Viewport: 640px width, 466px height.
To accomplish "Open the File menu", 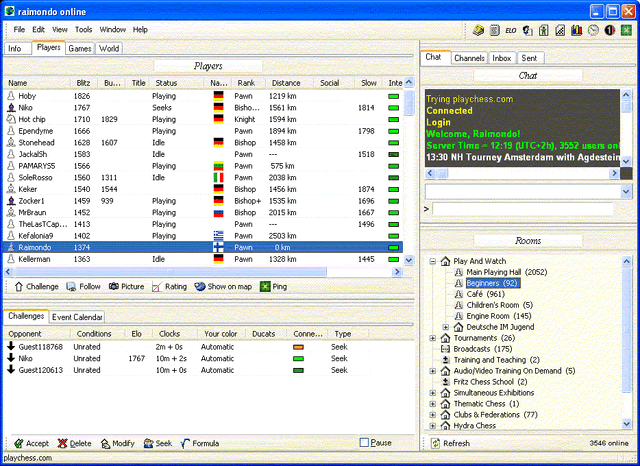I will click(x=19, y=29).
